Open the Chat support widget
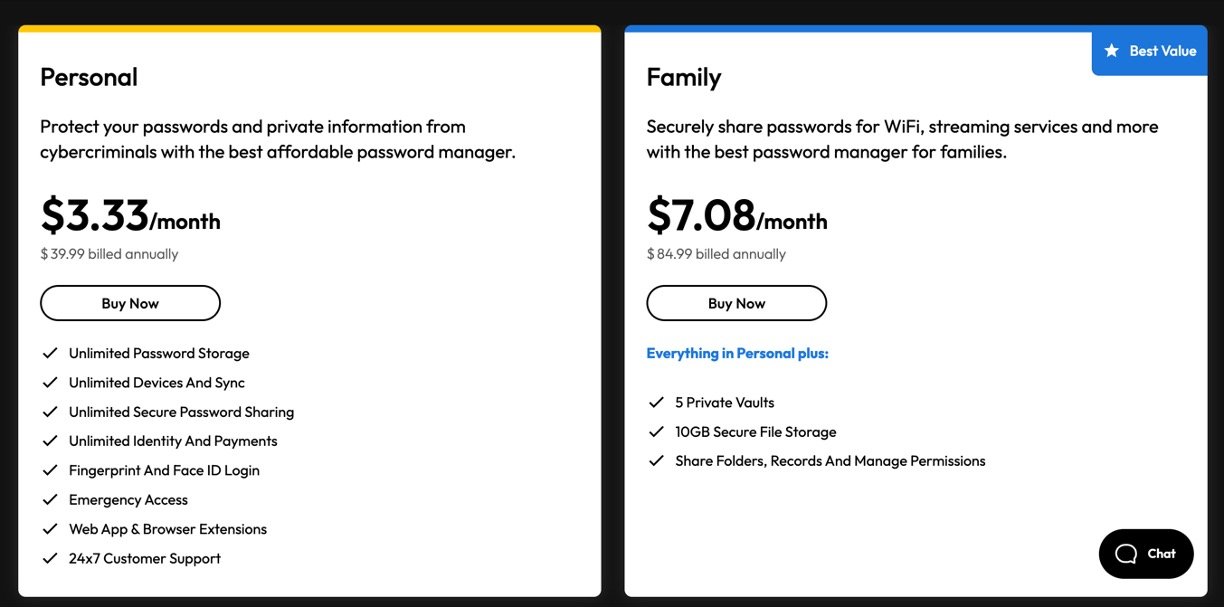Viewport: 1224px width, 608px height. (x=1146, y=554)
